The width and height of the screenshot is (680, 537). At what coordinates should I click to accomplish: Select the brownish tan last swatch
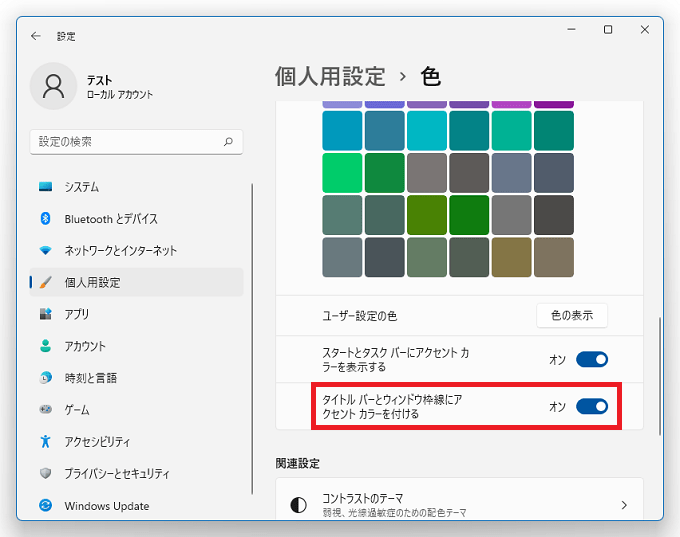pos(554,257)
